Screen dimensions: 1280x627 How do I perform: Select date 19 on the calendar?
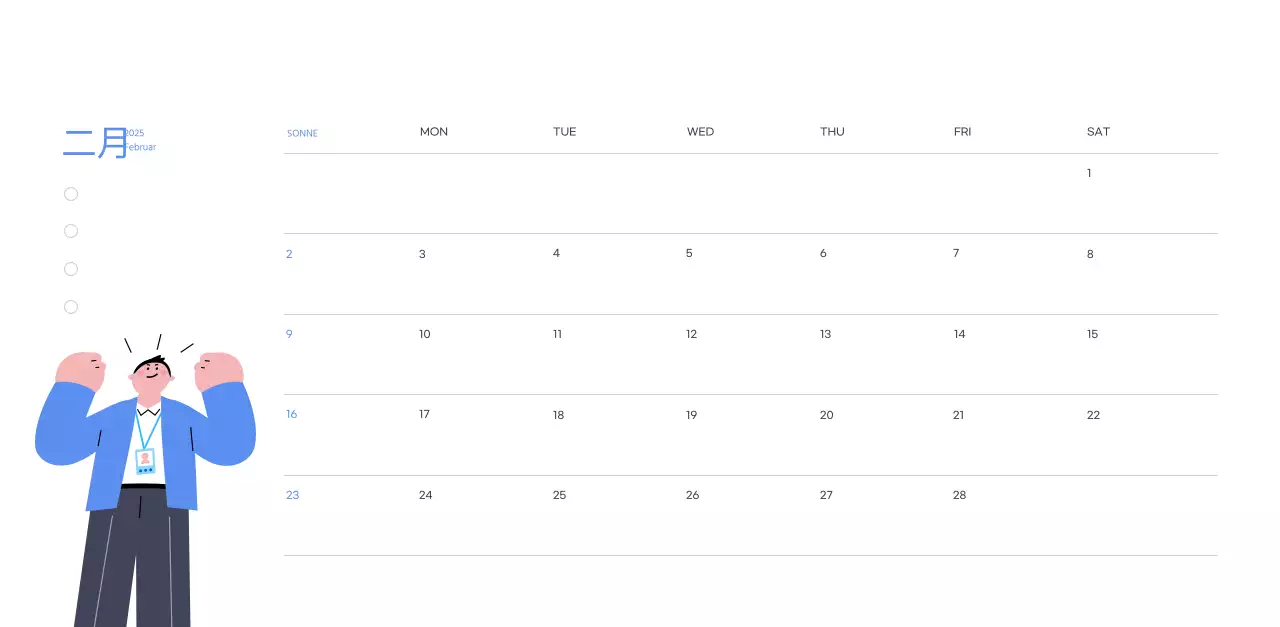691,415
